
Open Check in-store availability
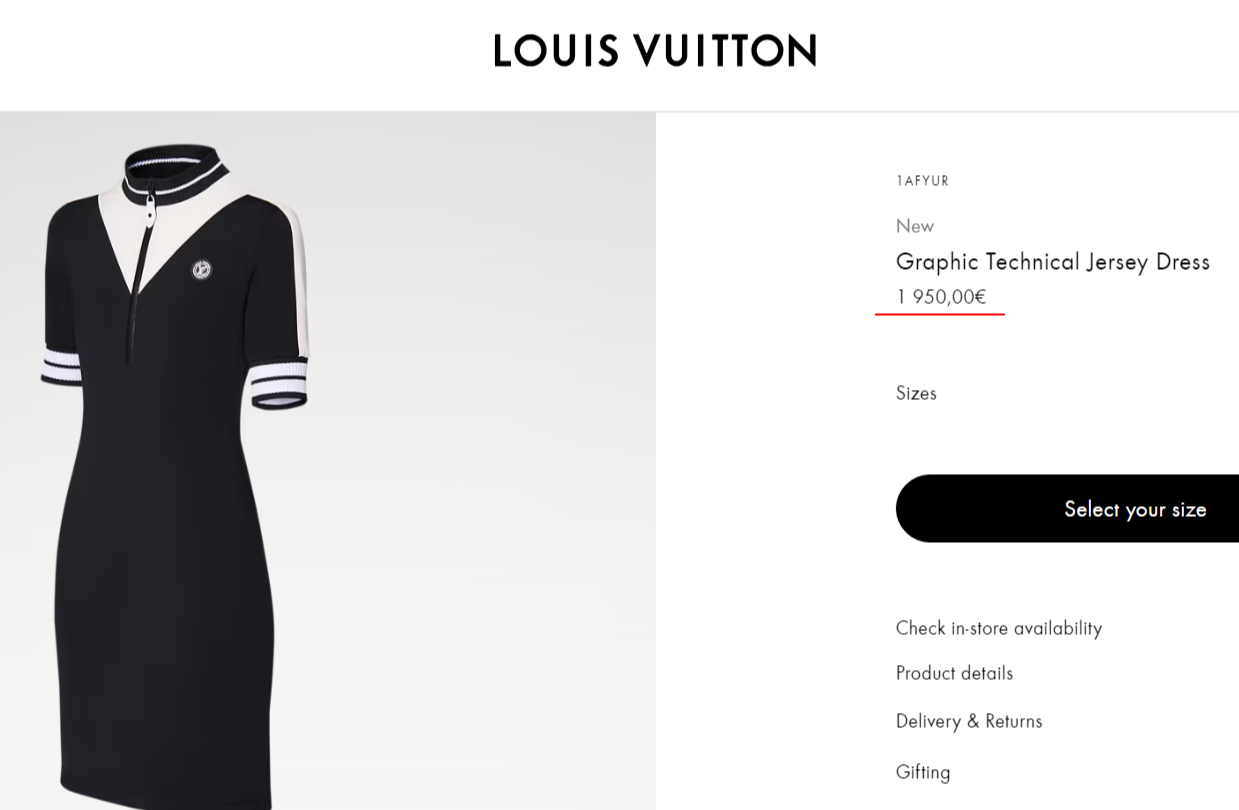(x=998, y=628)
